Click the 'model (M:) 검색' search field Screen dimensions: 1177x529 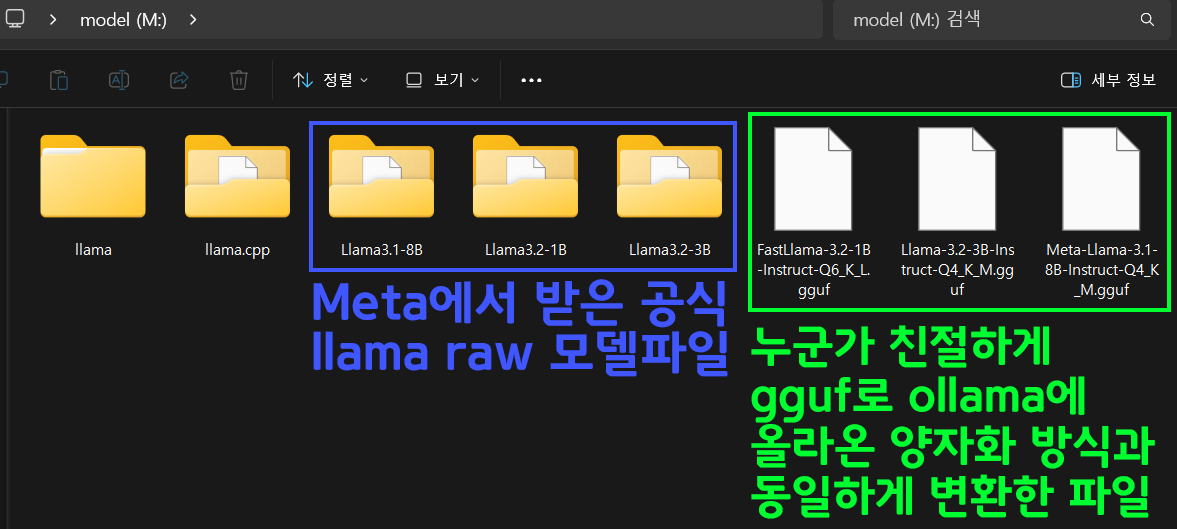(x=1001, y=20)
